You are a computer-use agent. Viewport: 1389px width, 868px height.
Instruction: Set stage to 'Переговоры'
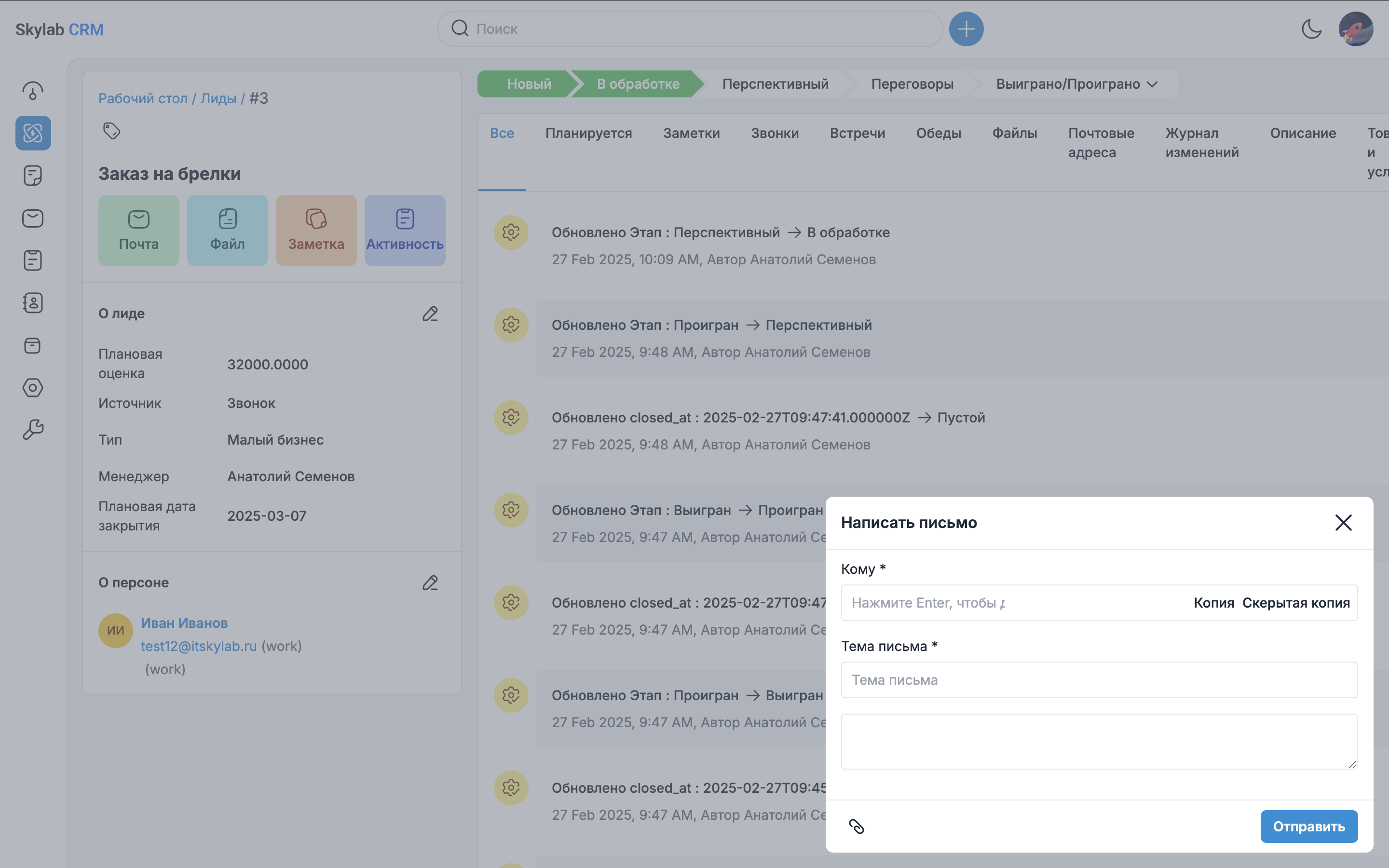[x=912, y=84]
